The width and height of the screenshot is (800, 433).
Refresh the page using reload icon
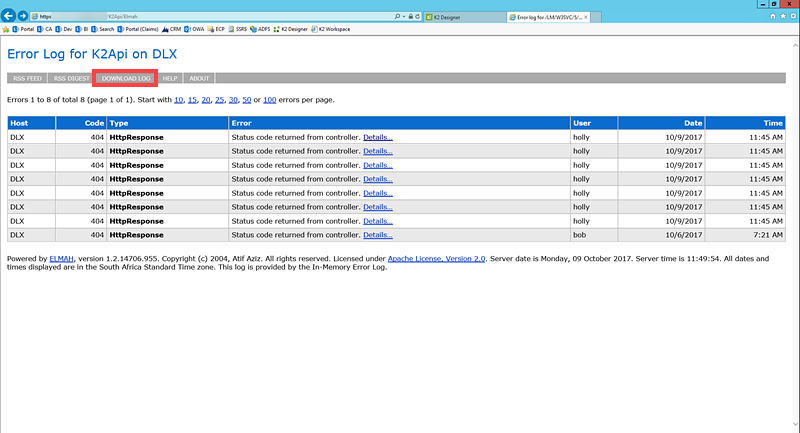pyautogui.click(x=417, y=16)
